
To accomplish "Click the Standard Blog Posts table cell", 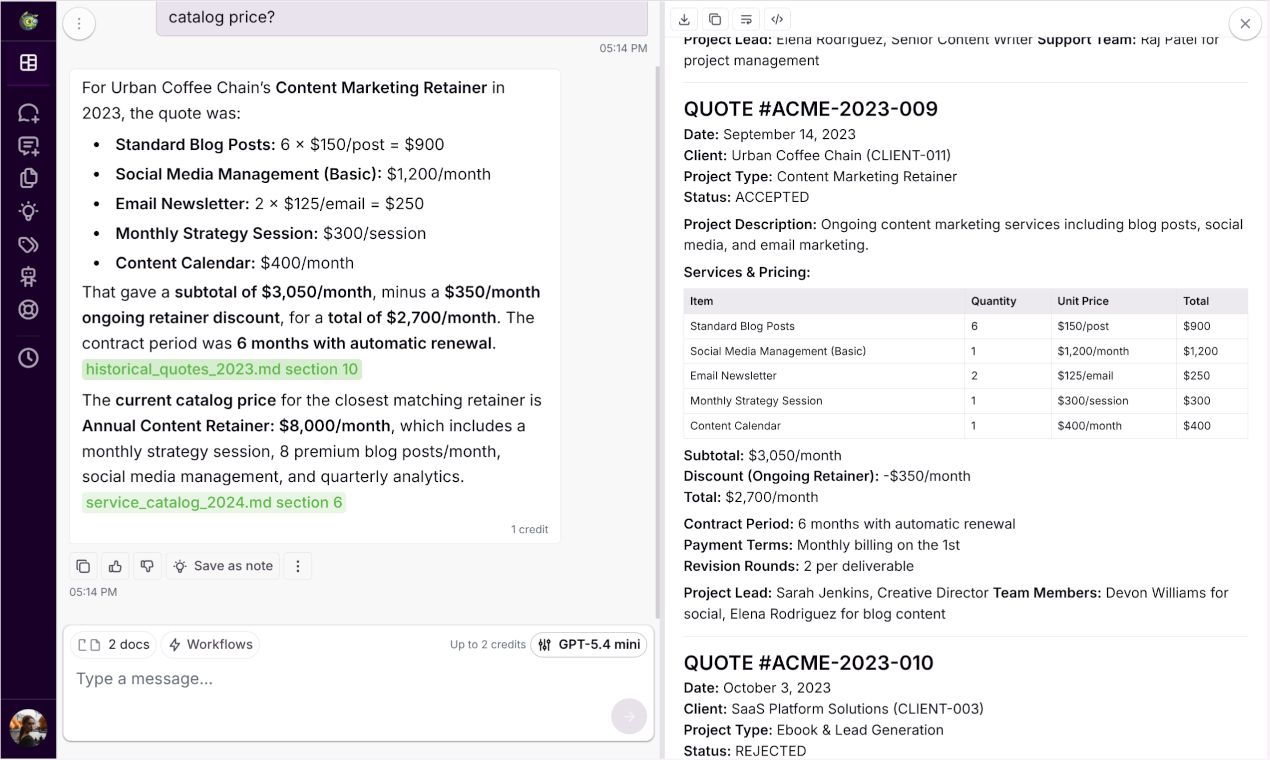I will tap(824, 326).
